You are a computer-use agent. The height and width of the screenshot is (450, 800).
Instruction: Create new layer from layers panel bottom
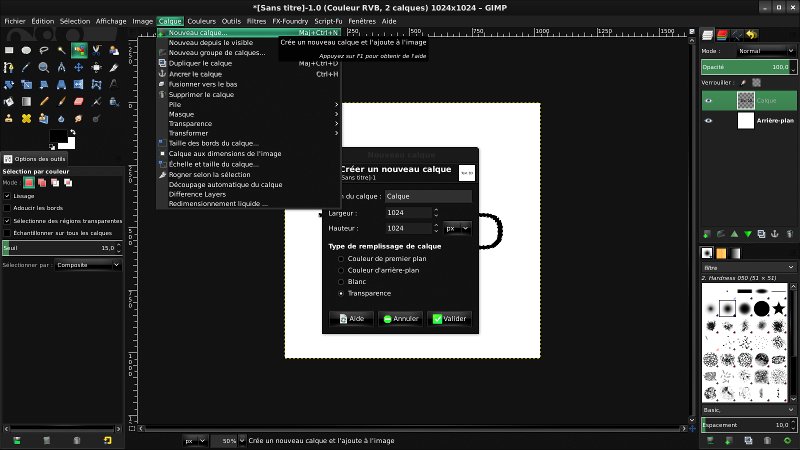pos(707,234)
